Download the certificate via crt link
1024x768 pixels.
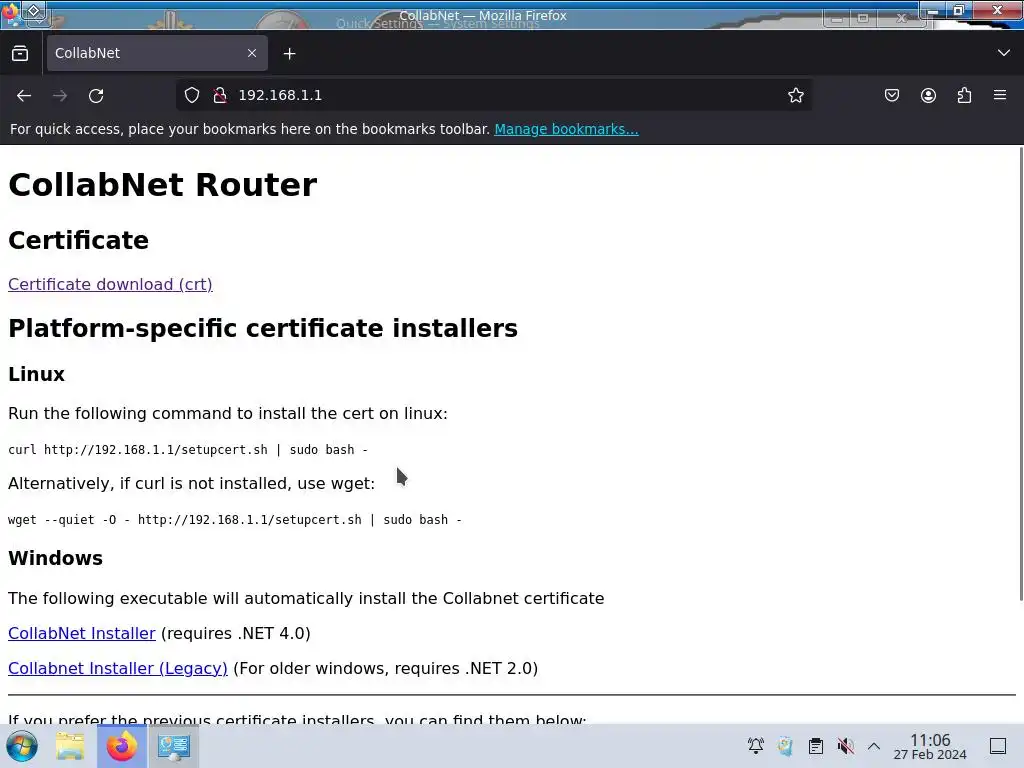point(110,285)
